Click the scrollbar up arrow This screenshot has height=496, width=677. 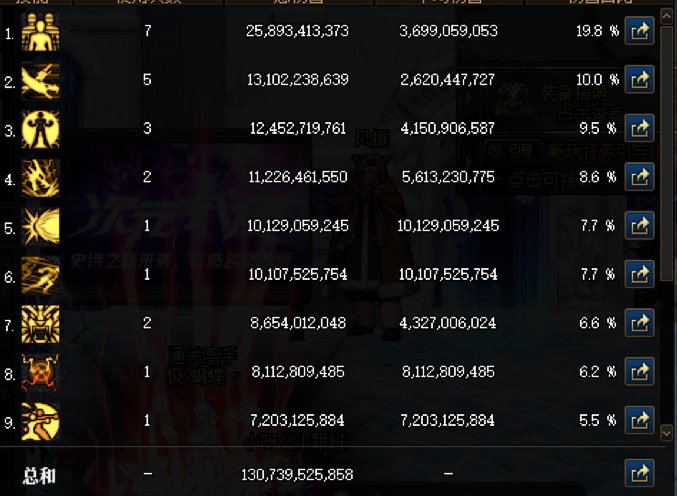coord(666,16)
